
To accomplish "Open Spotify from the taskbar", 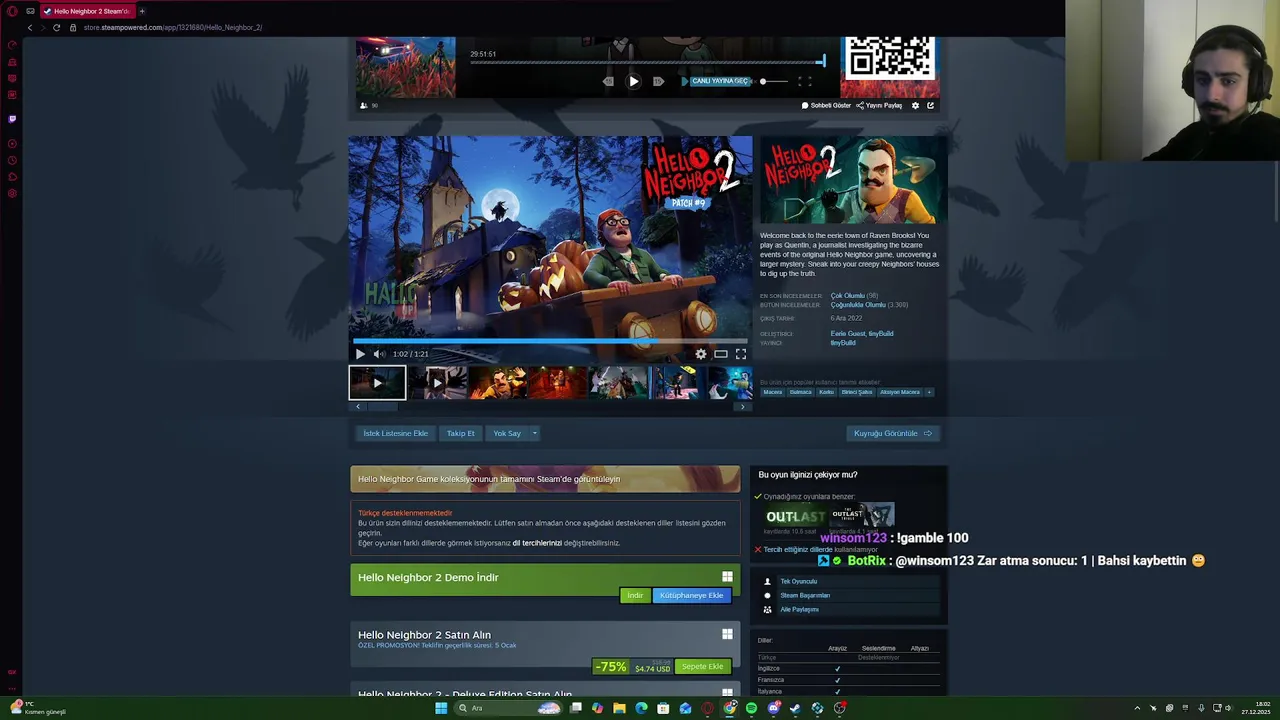I will coord(751,708).
